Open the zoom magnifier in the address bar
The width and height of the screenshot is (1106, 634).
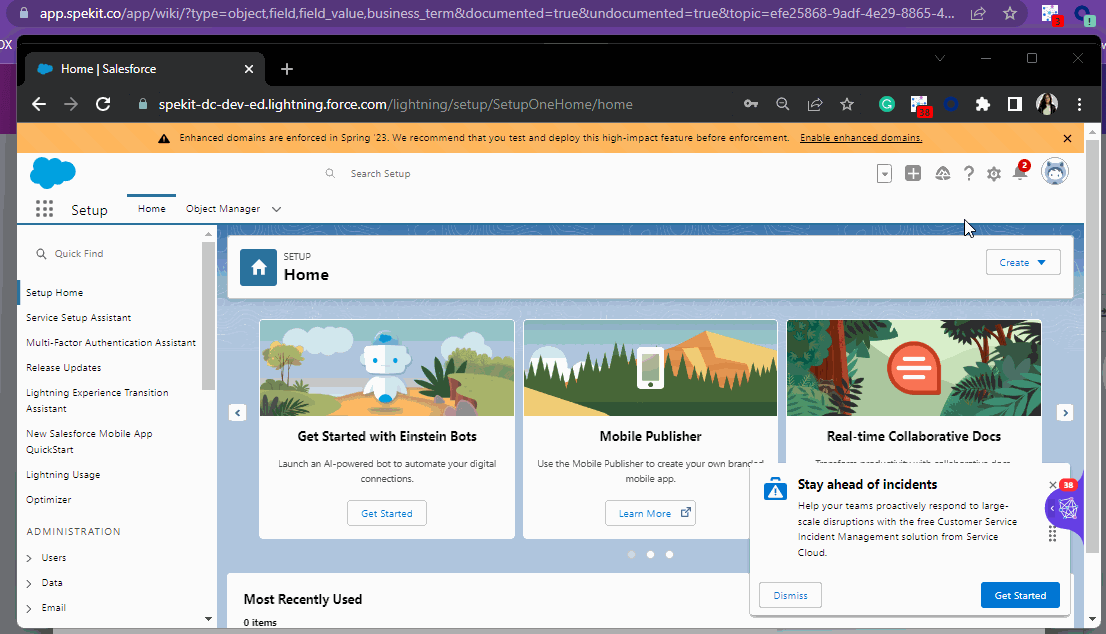782,104
